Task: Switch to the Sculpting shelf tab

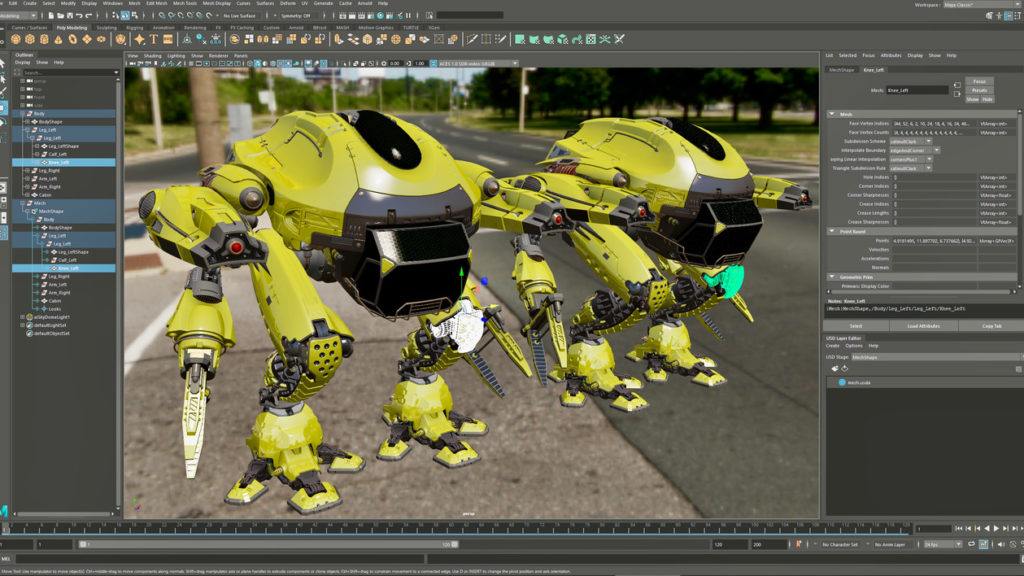Action: click(x=105, y=28)
